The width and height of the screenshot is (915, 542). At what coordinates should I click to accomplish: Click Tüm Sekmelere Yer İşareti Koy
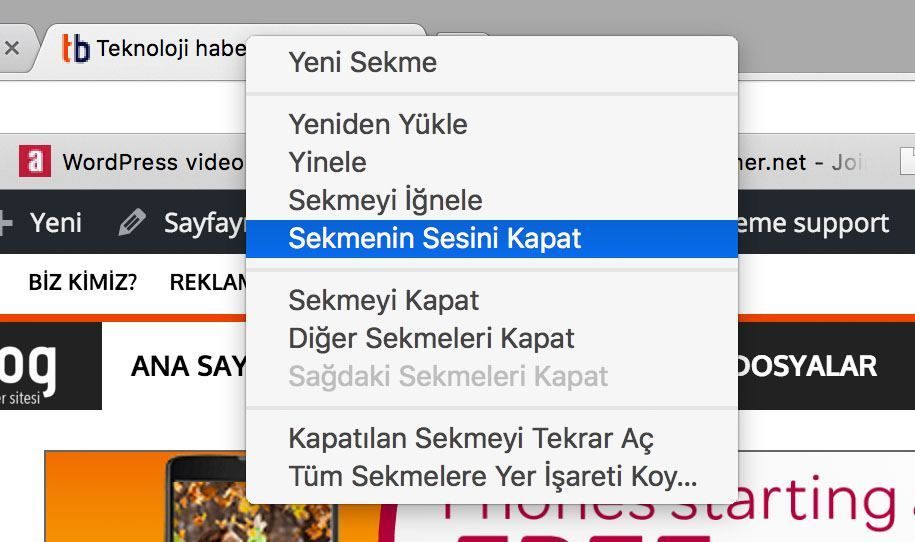click(x=492, y=476)
